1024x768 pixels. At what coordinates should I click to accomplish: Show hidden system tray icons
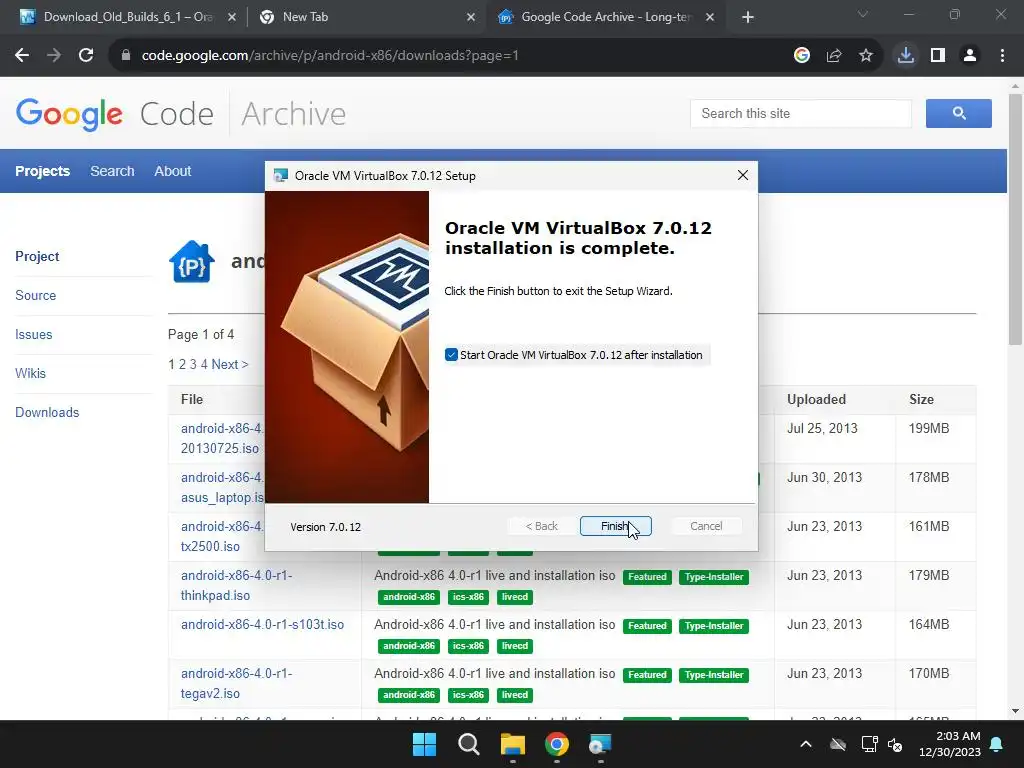(x=806, y=744)
